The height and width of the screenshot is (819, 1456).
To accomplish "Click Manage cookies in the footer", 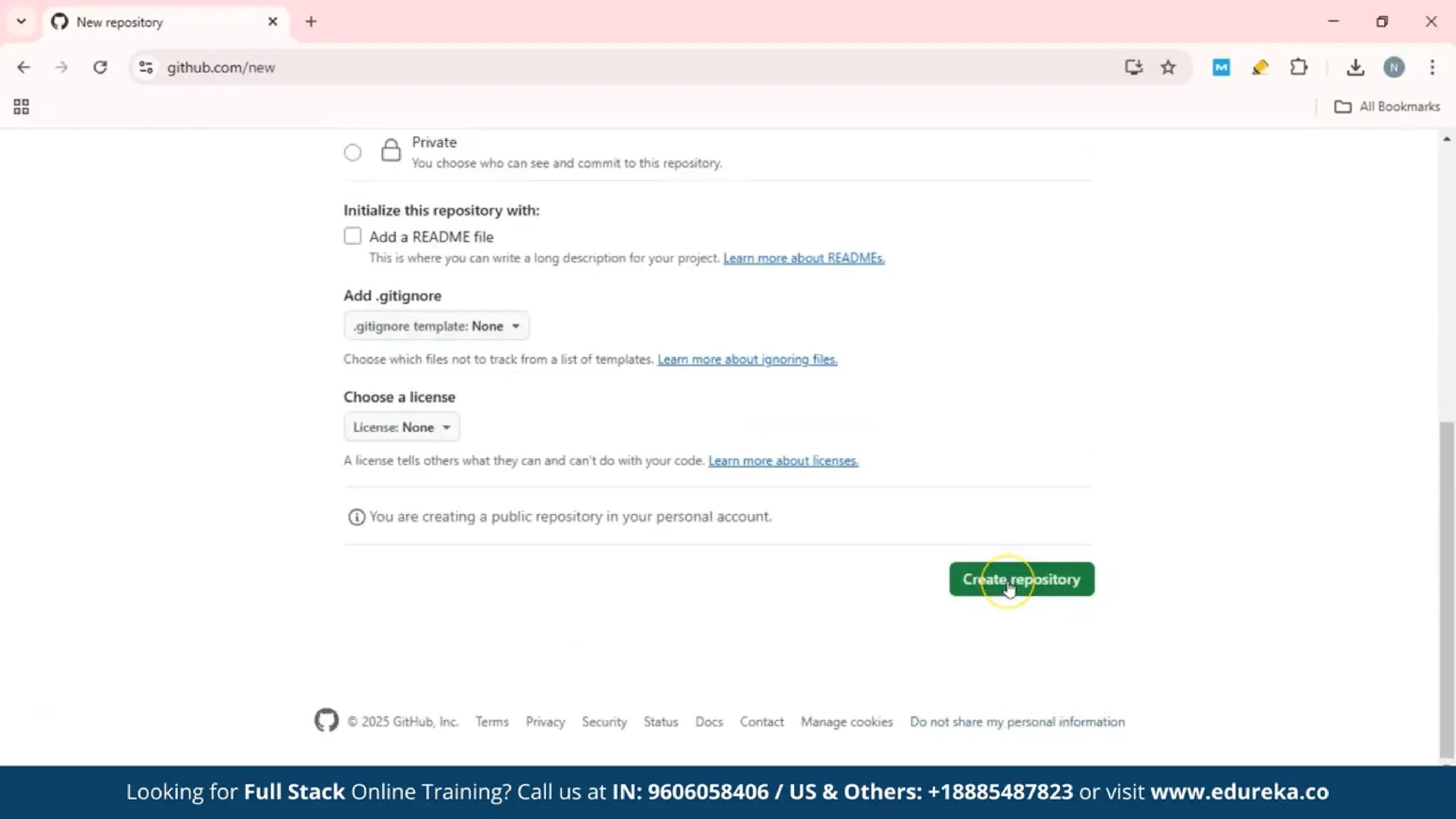I will (x=847, y=722).
